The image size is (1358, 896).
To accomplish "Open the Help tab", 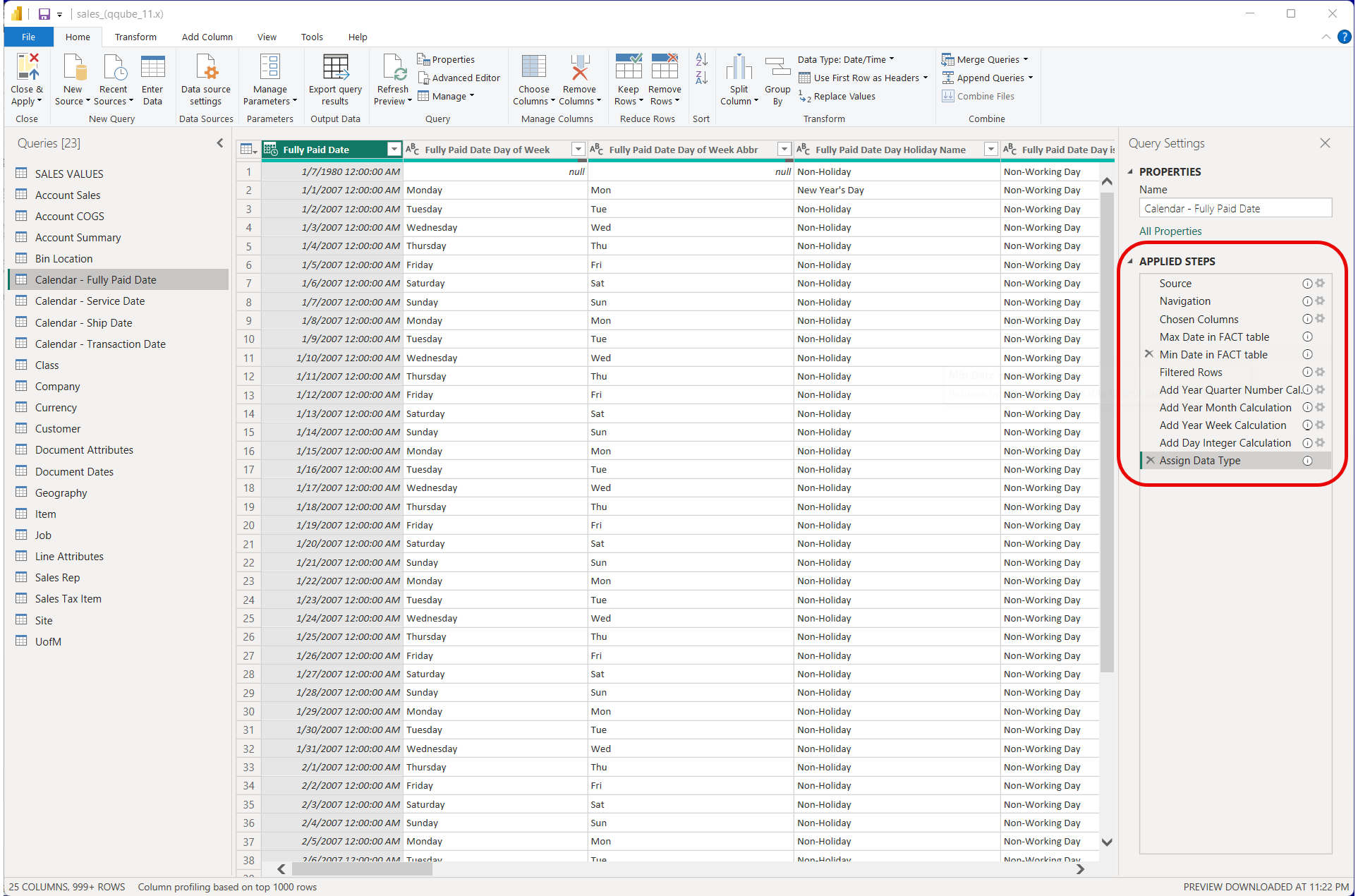I will pyautogui.click(x=358, y=37).
